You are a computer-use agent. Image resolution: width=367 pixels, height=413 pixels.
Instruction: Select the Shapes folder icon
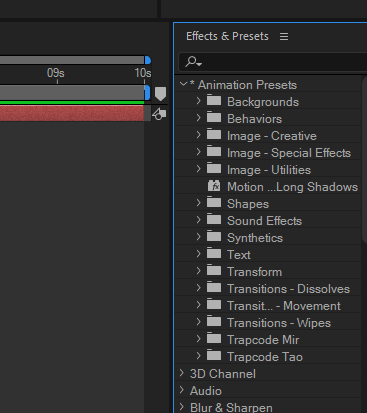pyautogui.click(x=214, y=202)
